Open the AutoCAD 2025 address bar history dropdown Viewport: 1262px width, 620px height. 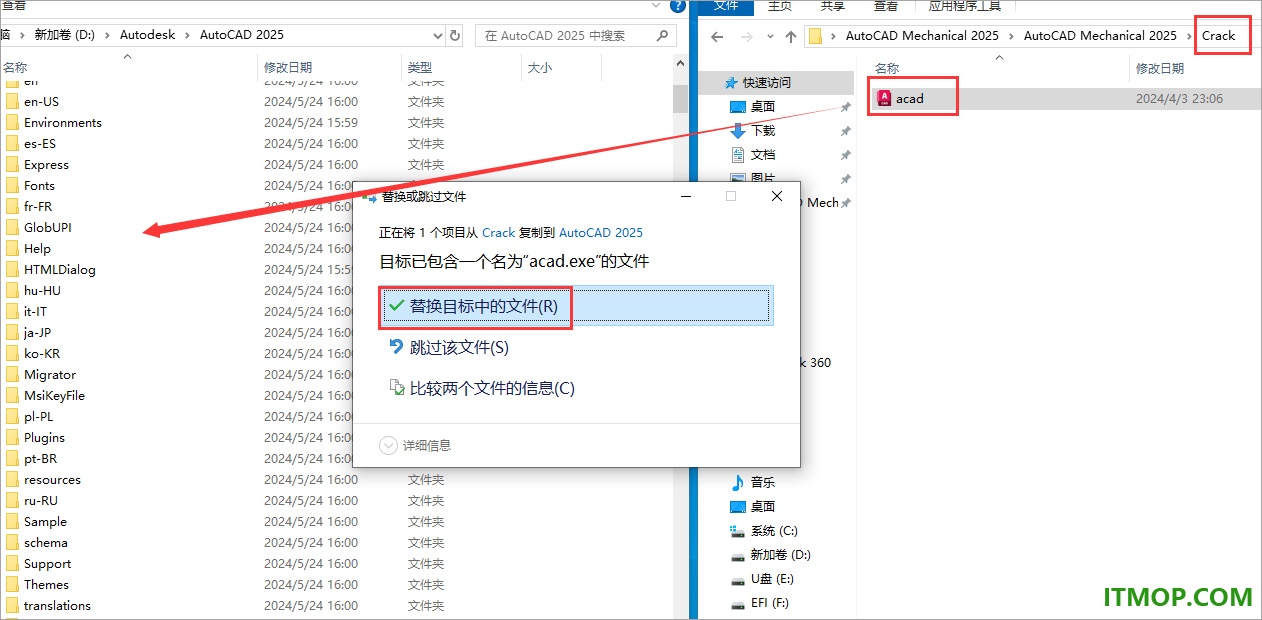click(x=438, y=35)
